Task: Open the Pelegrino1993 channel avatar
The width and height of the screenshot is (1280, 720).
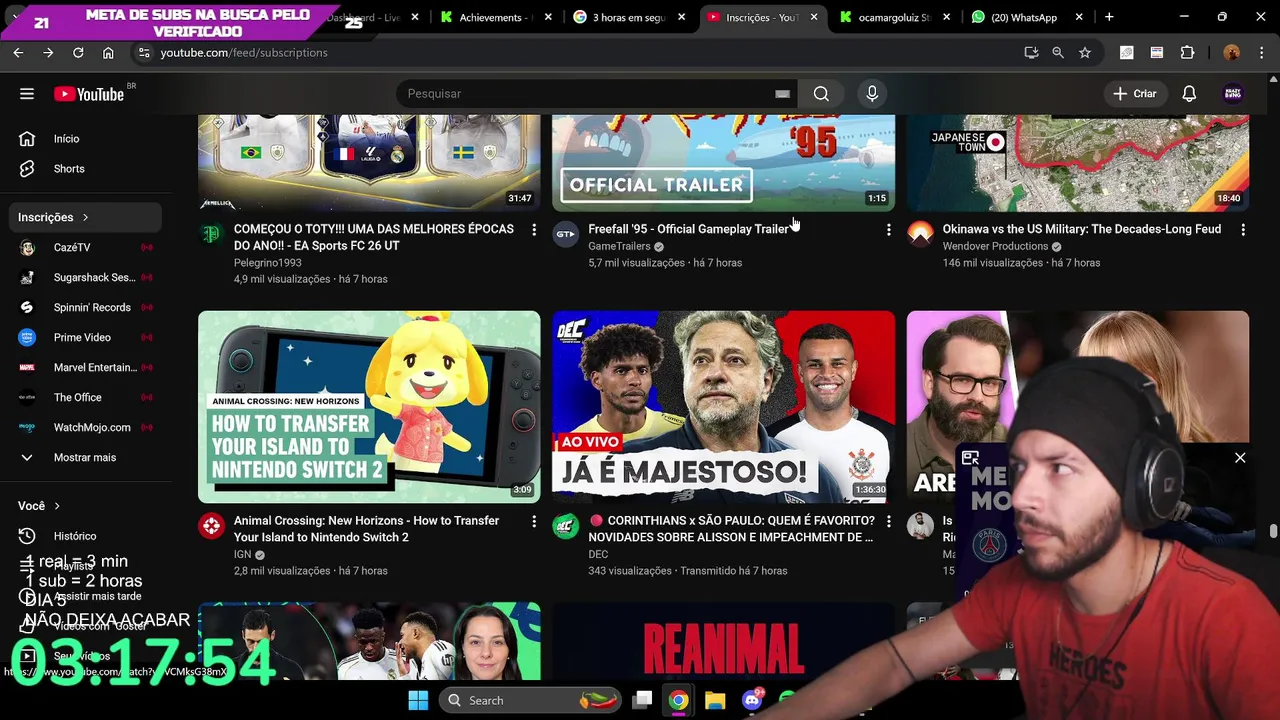Action: tap(211, 234)
